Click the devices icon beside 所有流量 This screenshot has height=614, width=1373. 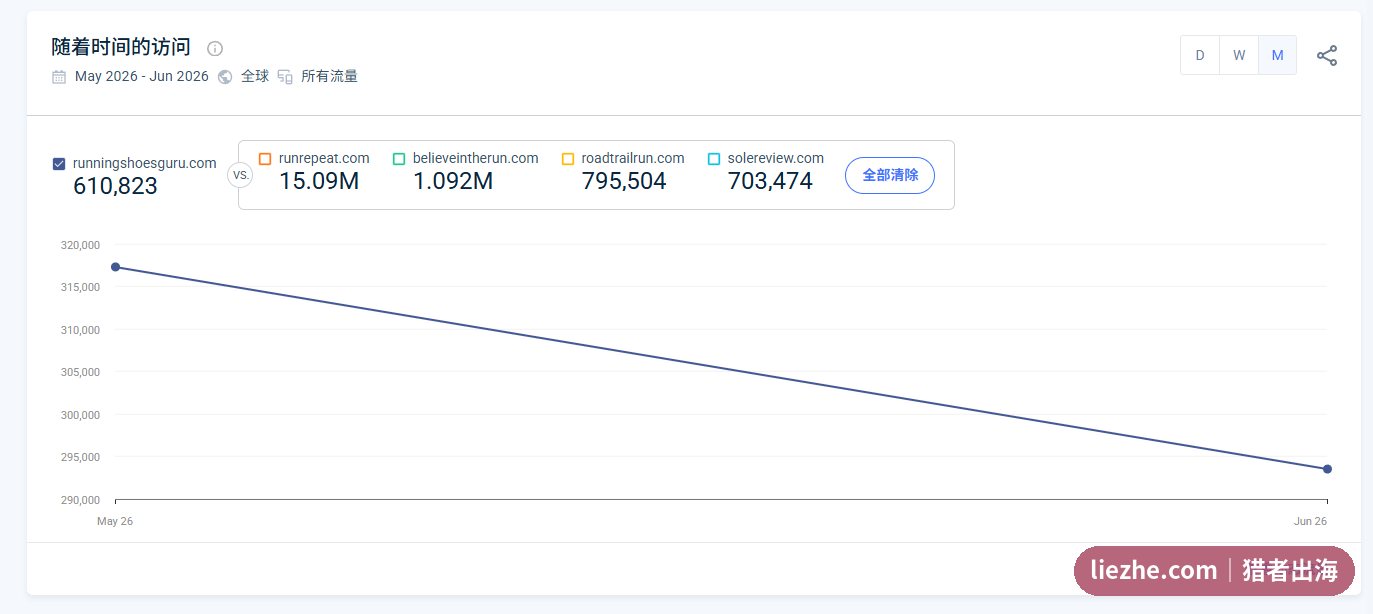click(285, 77)
